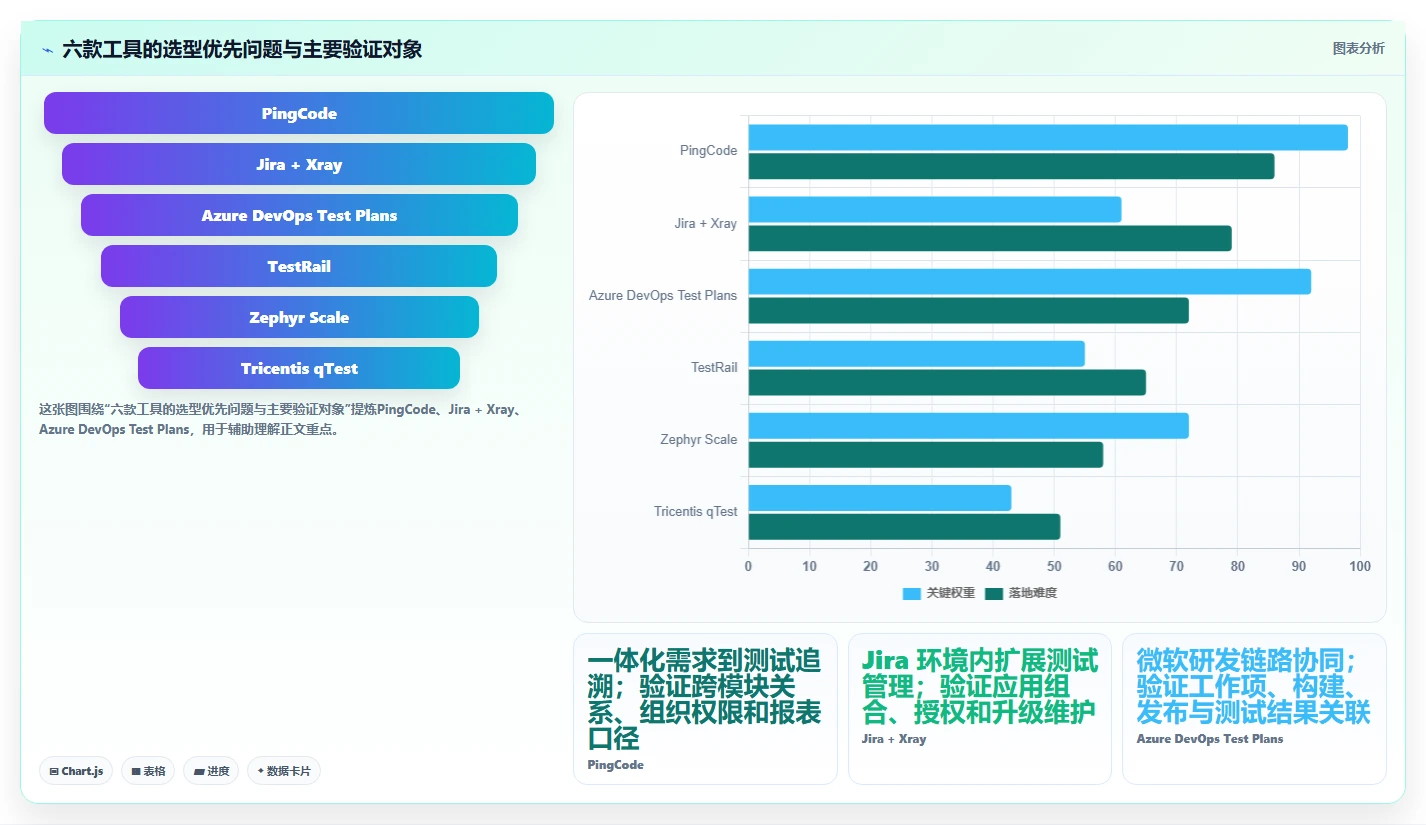
Task: Click the 进度 tag chip
Action: click(211, 771)
